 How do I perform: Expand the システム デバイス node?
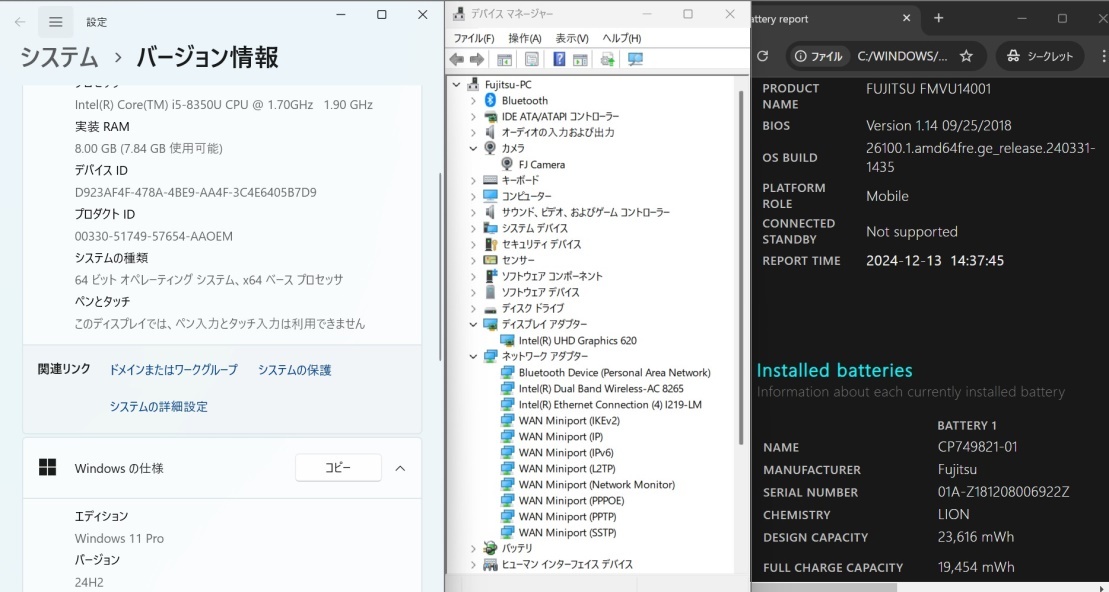click(473, 228)
